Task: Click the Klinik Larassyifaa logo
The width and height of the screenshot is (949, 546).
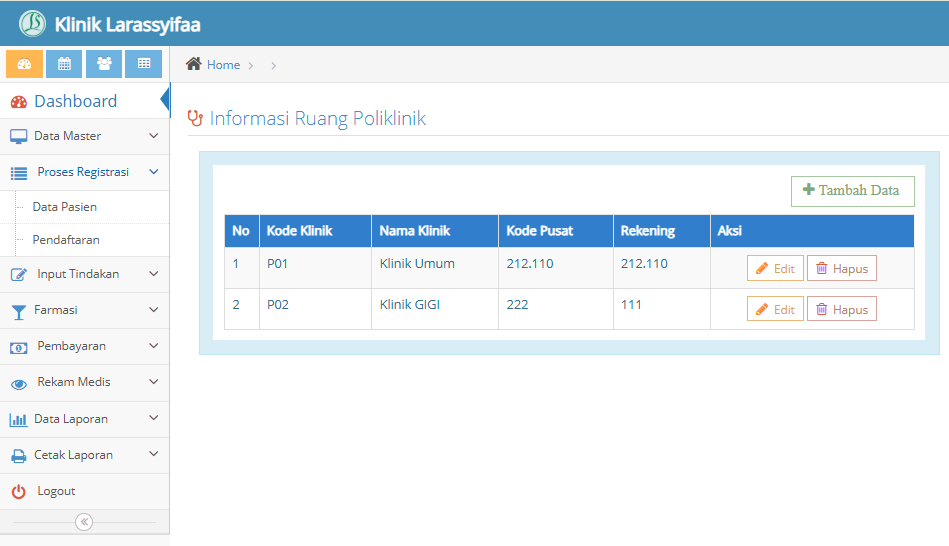Action: tap(32, 24)
